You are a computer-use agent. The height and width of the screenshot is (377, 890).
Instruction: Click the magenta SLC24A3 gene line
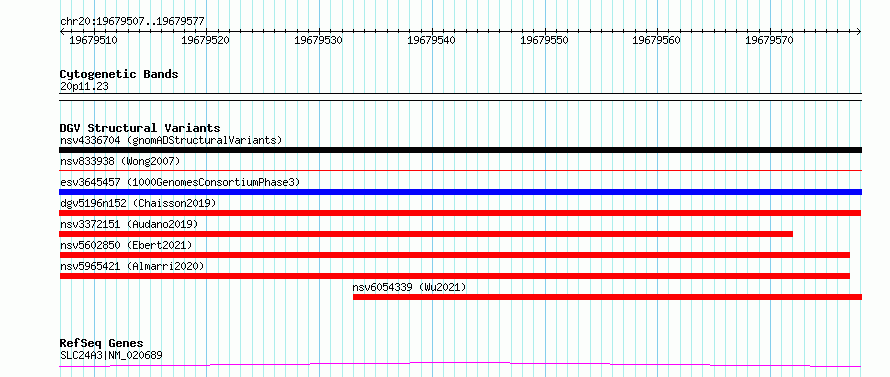pos(460,364)
